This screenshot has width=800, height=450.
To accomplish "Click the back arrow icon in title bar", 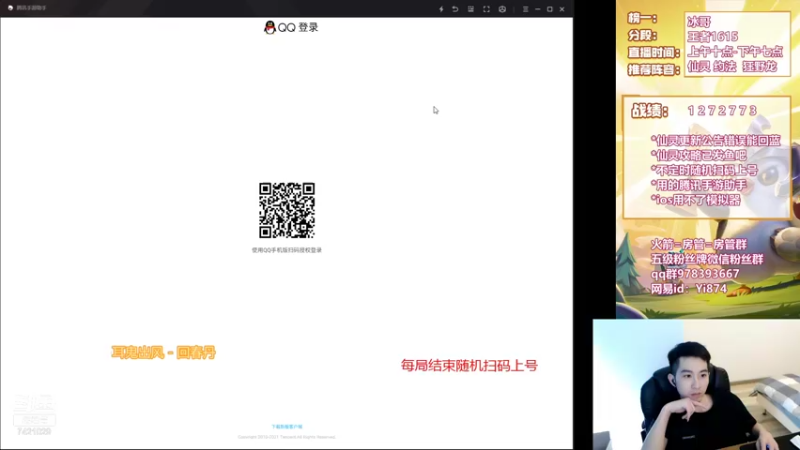I will point(455,9).
